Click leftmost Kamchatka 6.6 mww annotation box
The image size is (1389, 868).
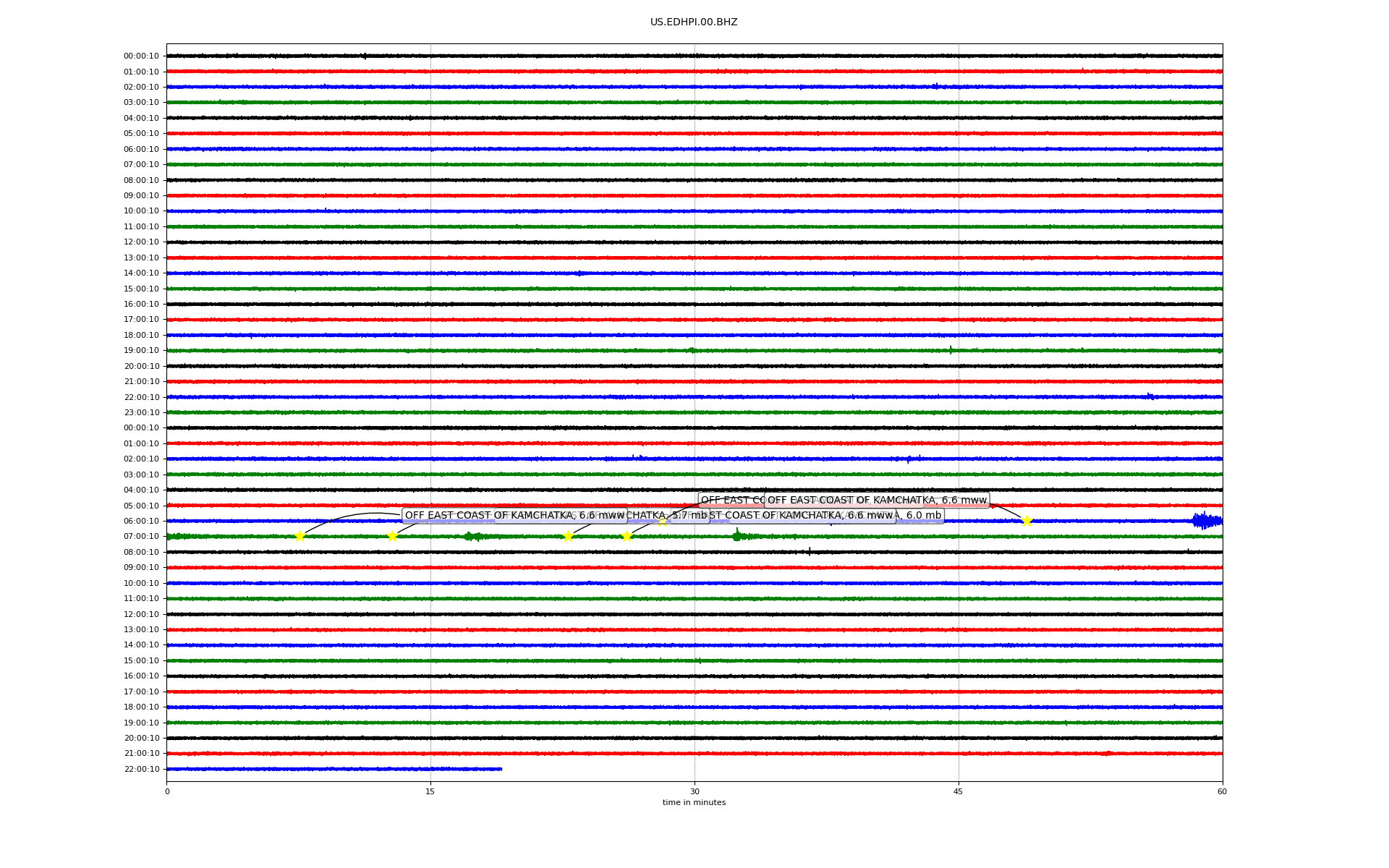click(514, 516)
